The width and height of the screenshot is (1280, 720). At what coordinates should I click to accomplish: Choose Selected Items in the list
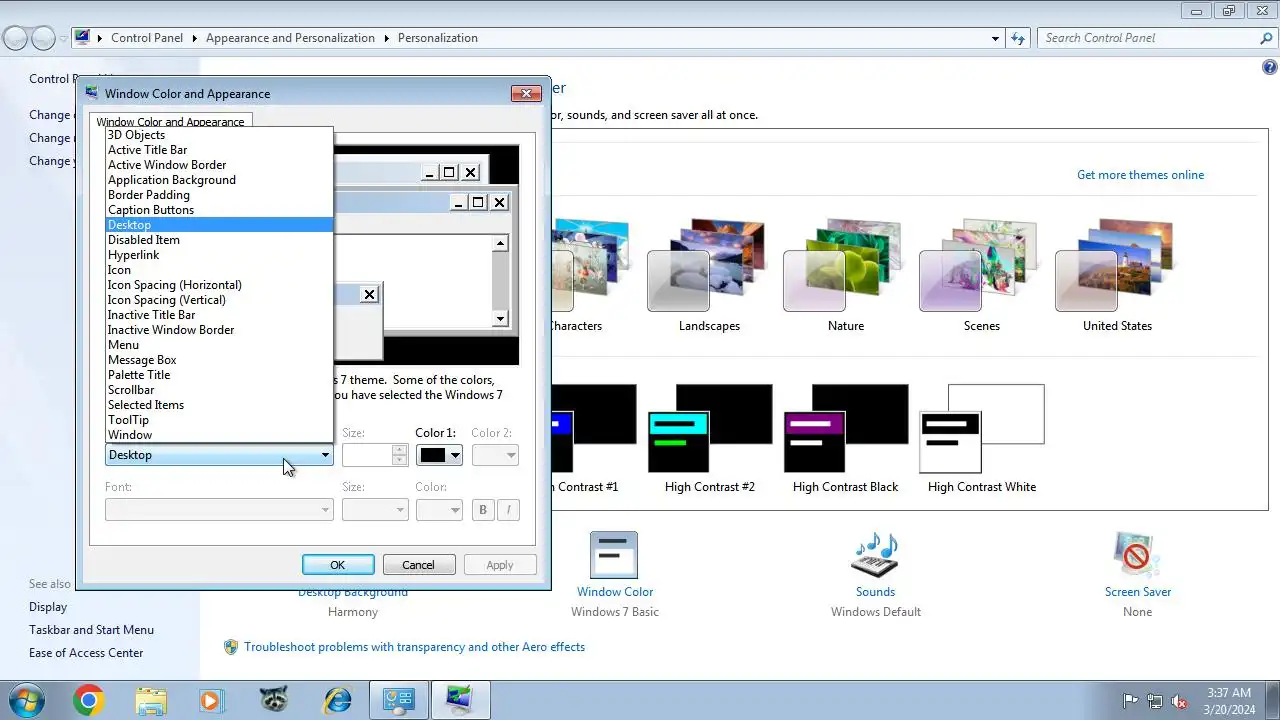(219, 405)
